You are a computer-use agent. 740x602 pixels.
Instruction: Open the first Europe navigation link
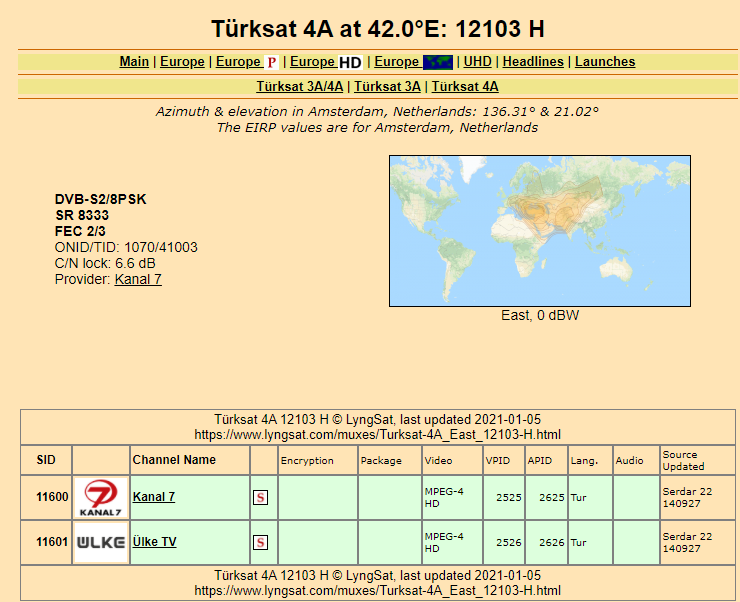[182, 62]
